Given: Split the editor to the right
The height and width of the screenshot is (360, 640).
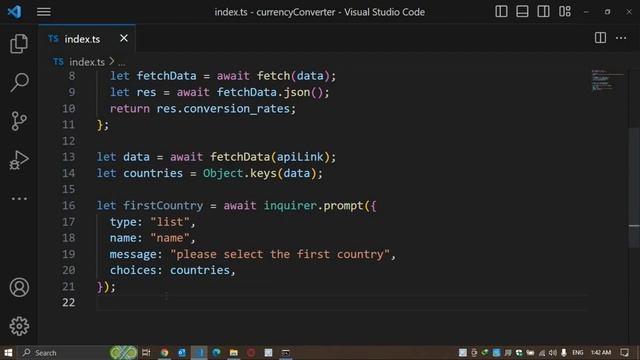Looking at the screenshot, I should coord(600,38).
